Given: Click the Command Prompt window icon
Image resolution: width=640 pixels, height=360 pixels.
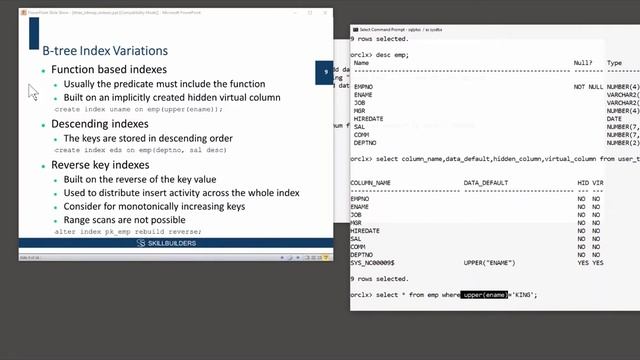Looking at the screenshot, I should [355, 30].
